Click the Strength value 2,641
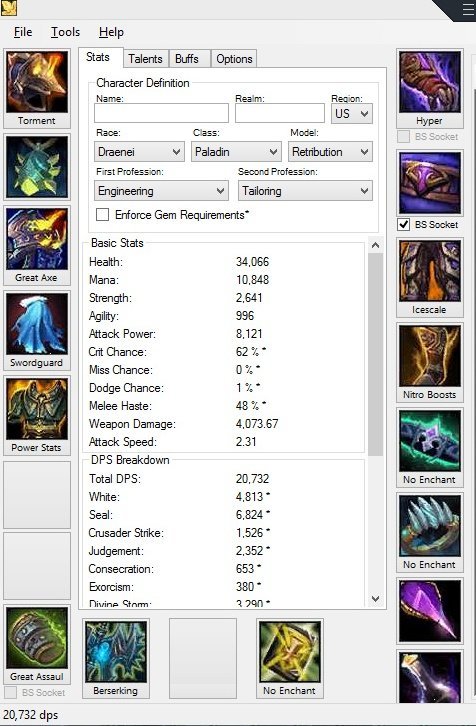The width and height of the screenshot is (476, 726). point(249,298)
